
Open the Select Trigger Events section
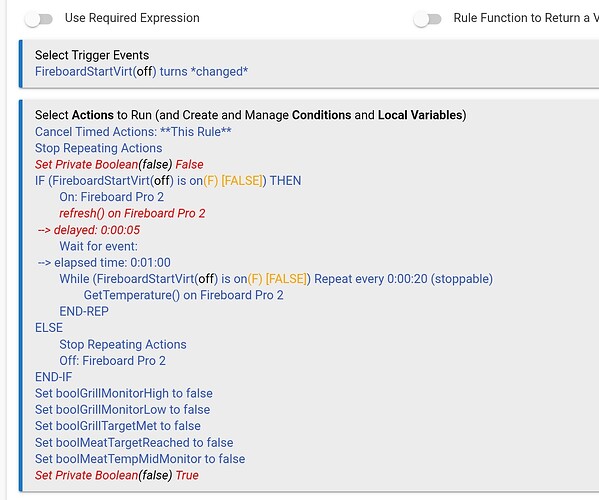(92, 55)
